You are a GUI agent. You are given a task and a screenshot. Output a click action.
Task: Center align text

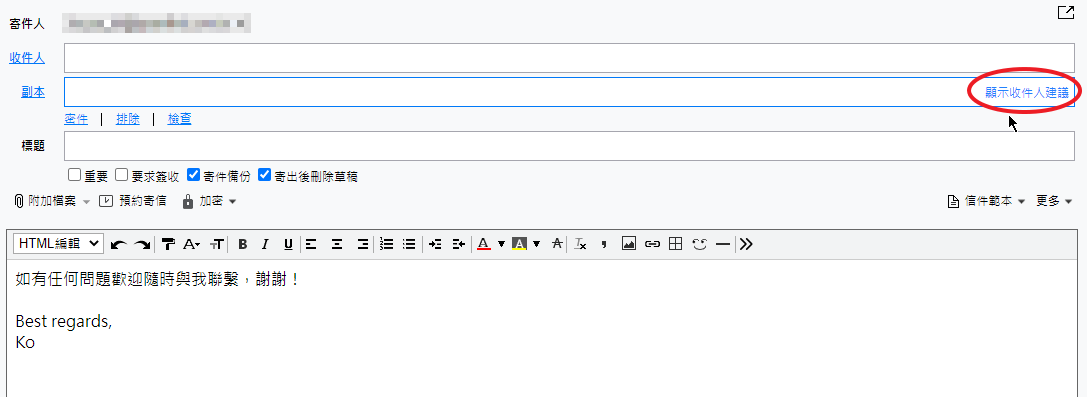click(x=337, y=244)
